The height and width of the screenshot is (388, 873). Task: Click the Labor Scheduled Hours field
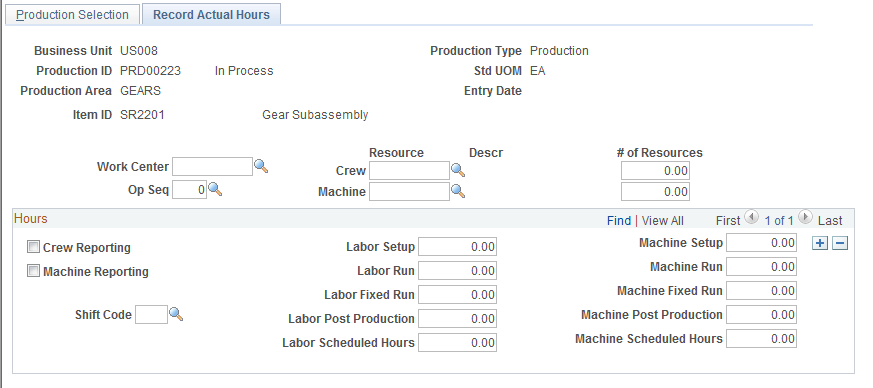[x=457, y=342]
